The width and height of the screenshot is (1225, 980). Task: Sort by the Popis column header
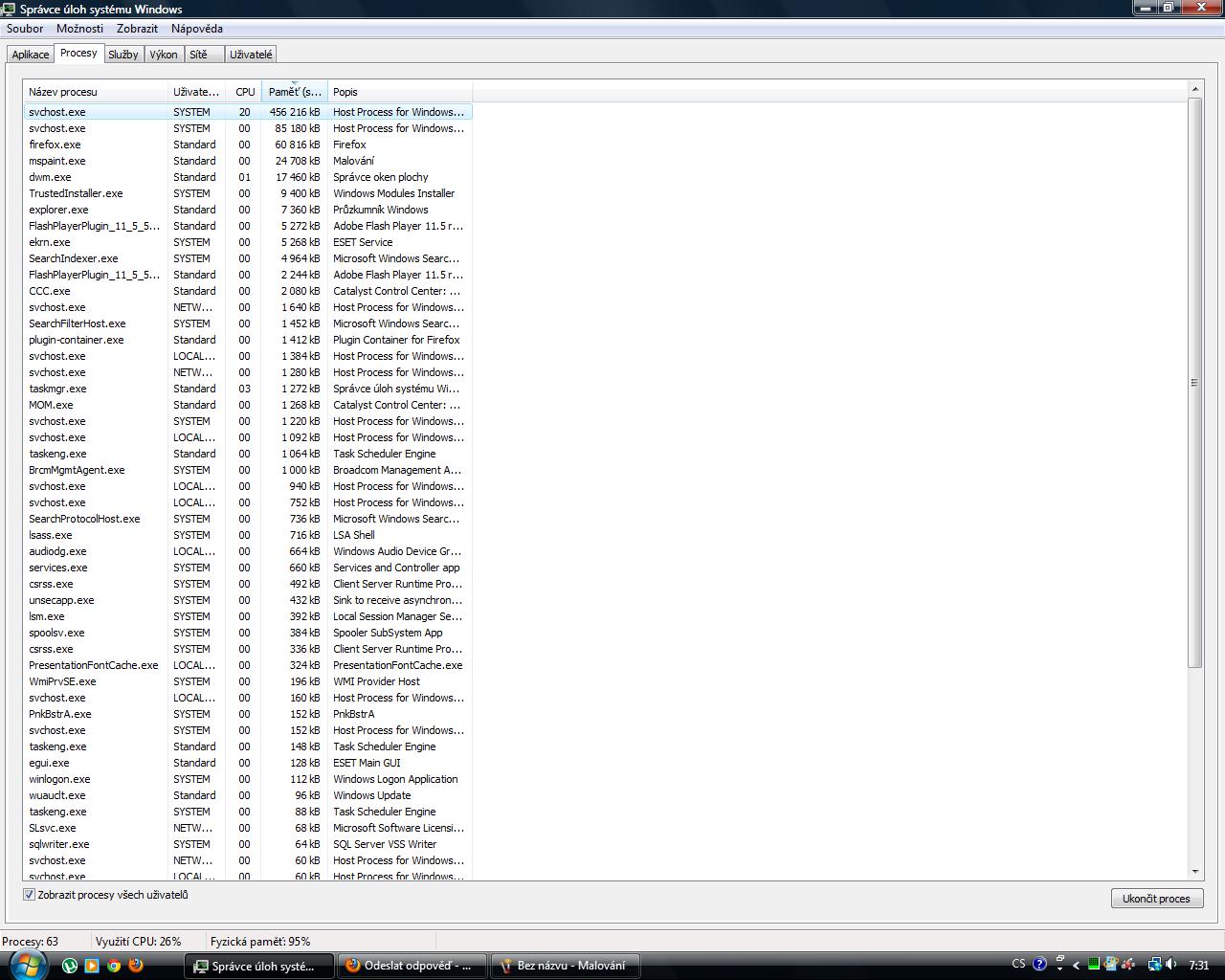(x=400, y=92)
